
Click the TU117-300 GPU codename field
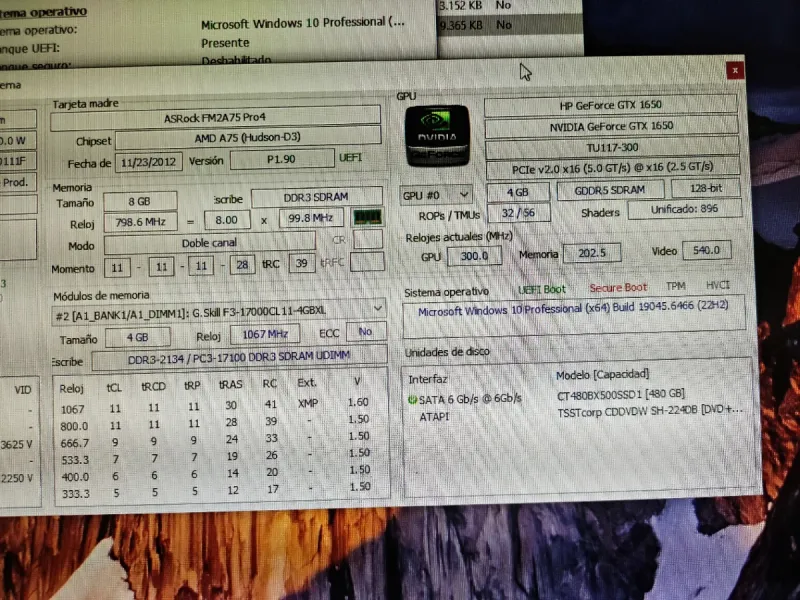(x=612, y=148)
